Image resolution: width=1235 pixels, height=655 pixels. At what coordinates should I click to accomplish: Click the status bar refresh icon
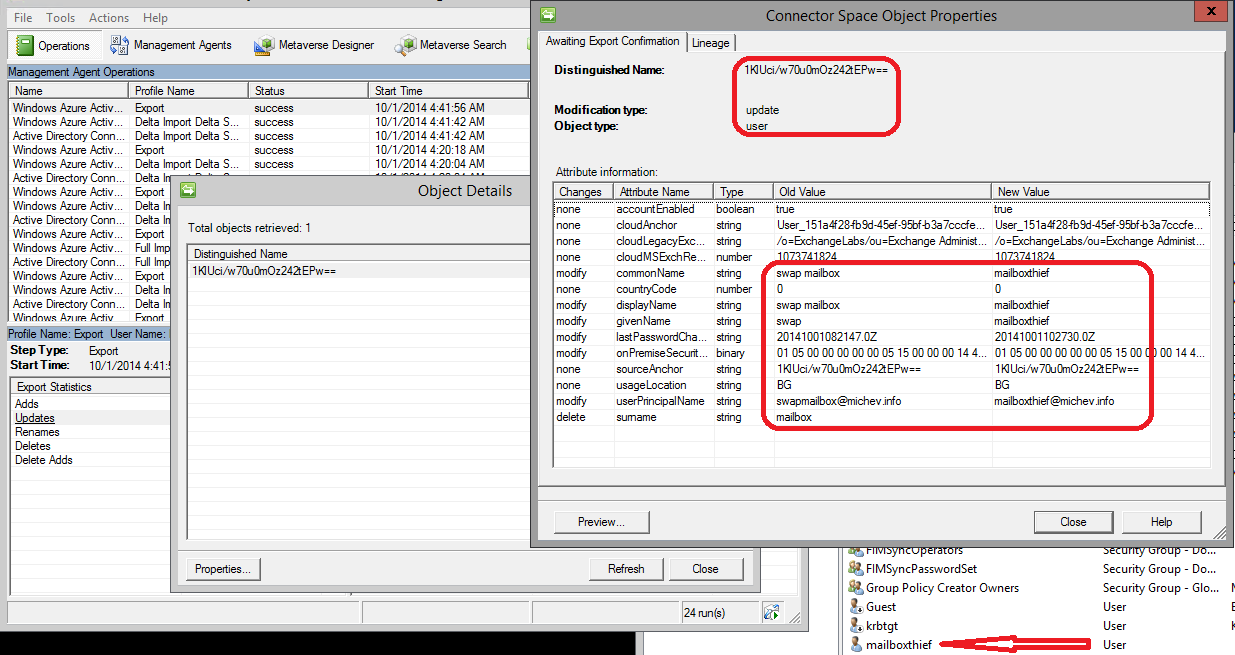pos(771,612)
